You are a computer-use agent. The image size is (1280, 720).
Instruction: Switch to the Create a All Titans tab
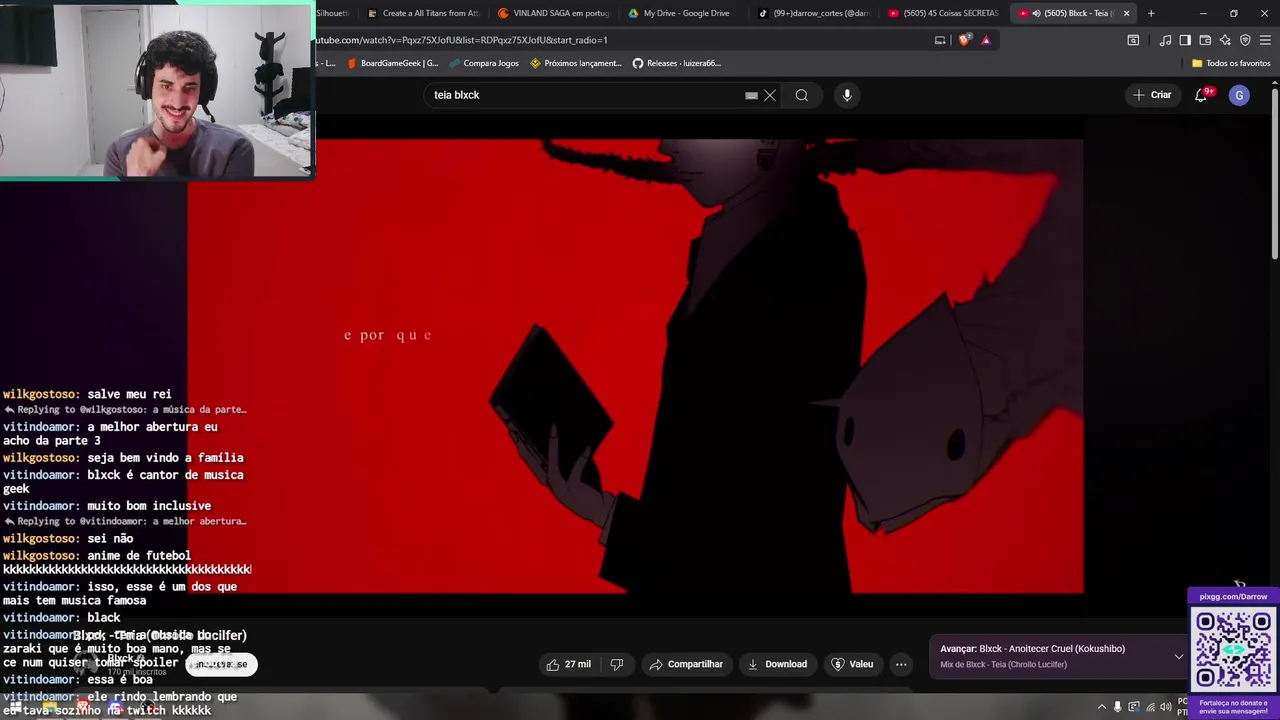(423, 13)
